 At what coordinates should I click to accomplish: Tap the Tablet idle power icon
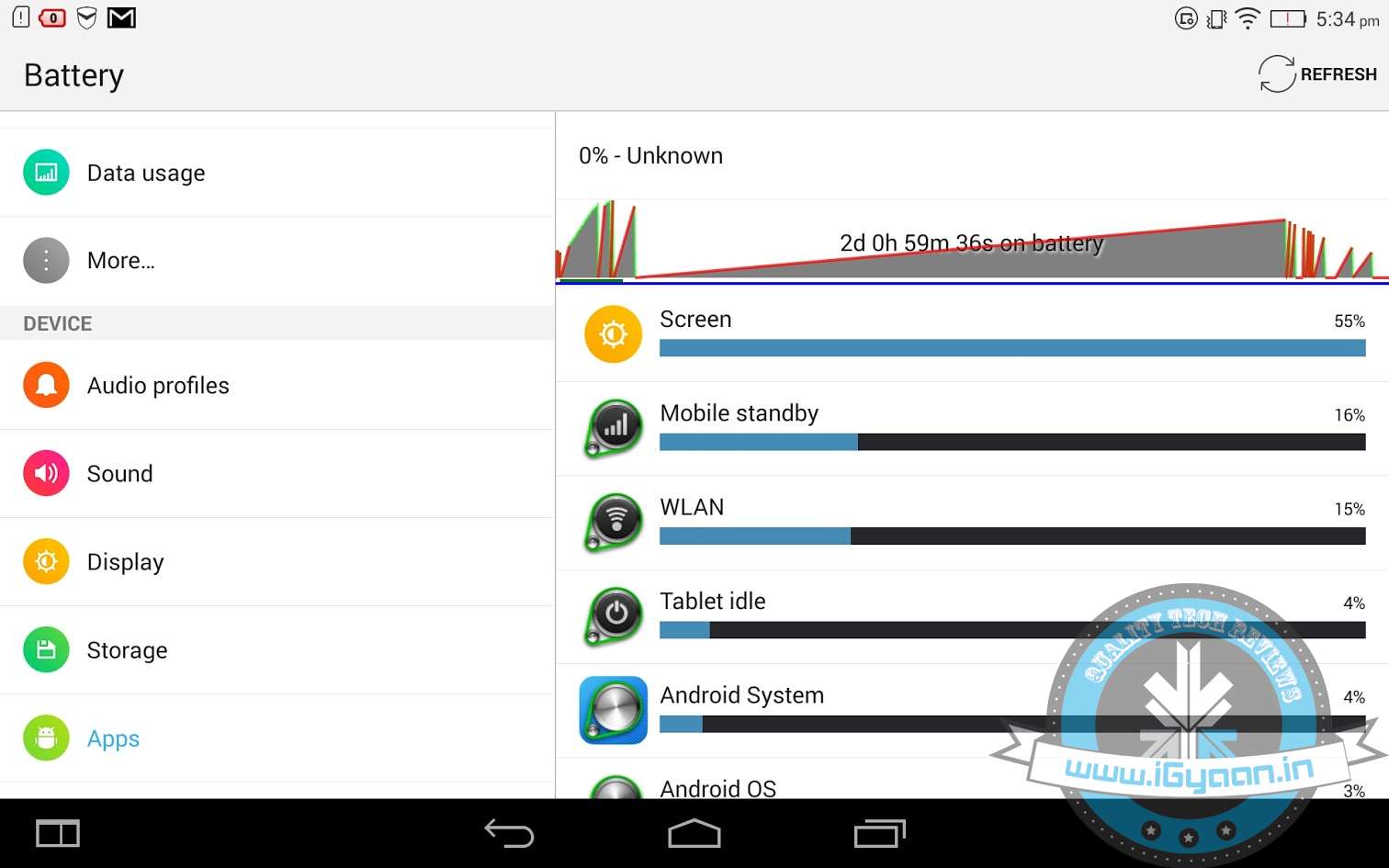(x=614, y=616)
